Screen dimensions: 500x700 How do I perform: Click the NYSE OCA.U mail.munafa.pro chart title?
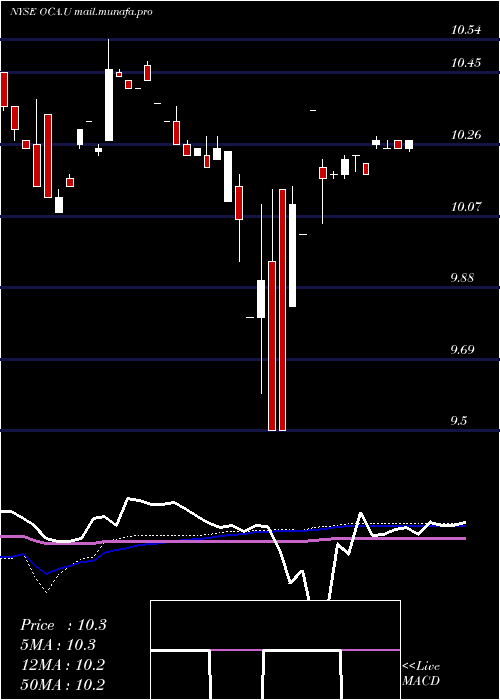click(x=81, y=12)
